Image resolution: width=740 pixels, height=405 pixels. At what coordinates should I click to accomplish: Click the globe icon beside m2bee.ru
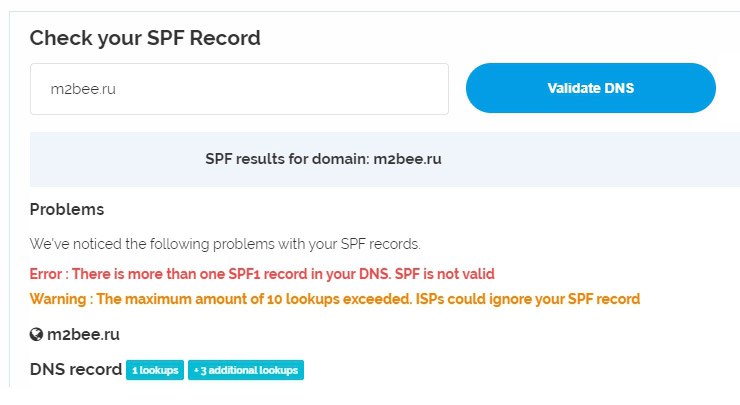coord(36,335)
